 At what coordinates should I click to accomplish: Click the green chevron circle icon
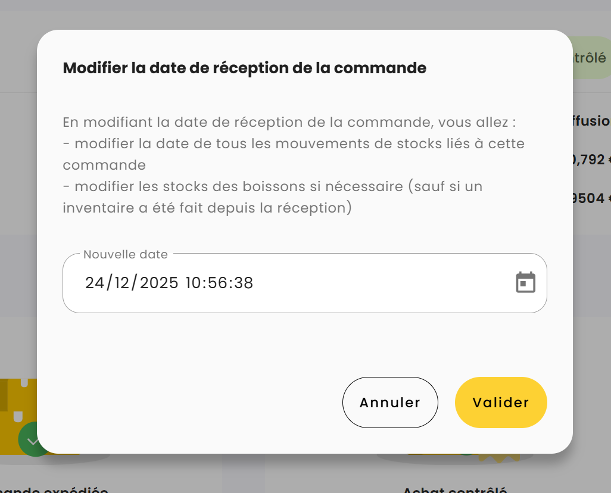tap(32, 441)
